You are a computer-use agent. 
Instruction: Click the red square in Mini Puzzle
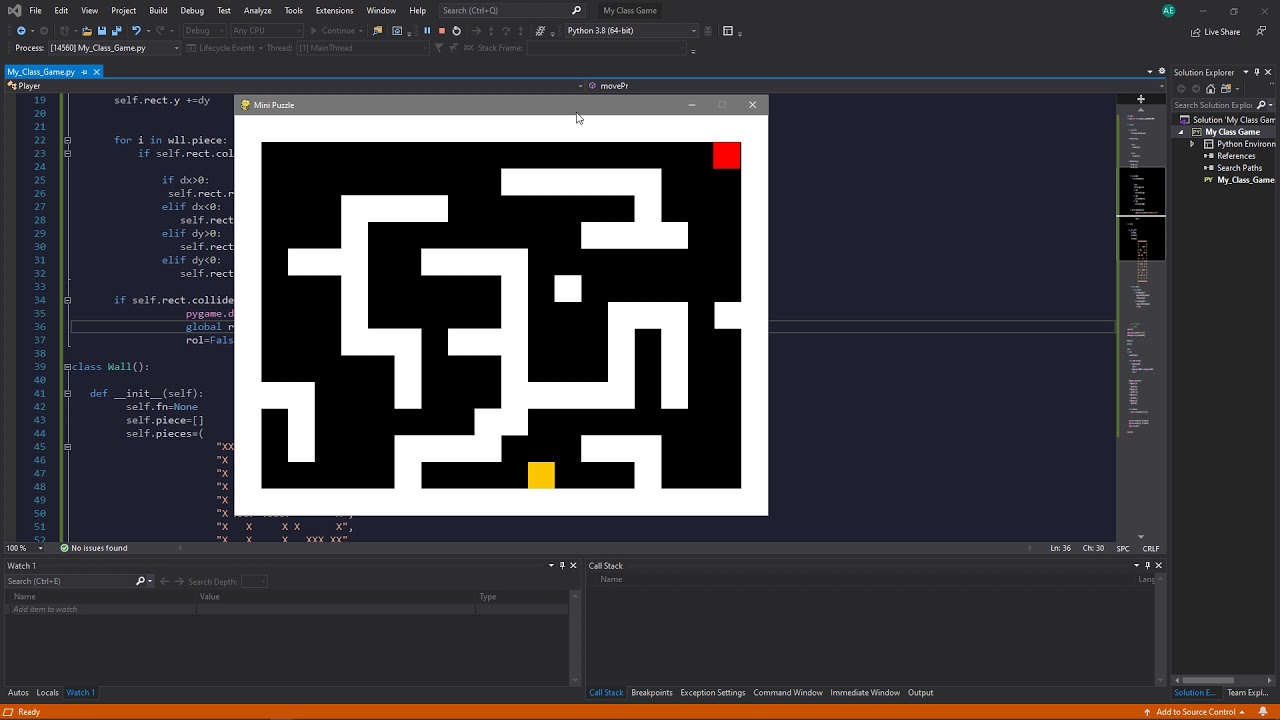[x=727, y=155]
